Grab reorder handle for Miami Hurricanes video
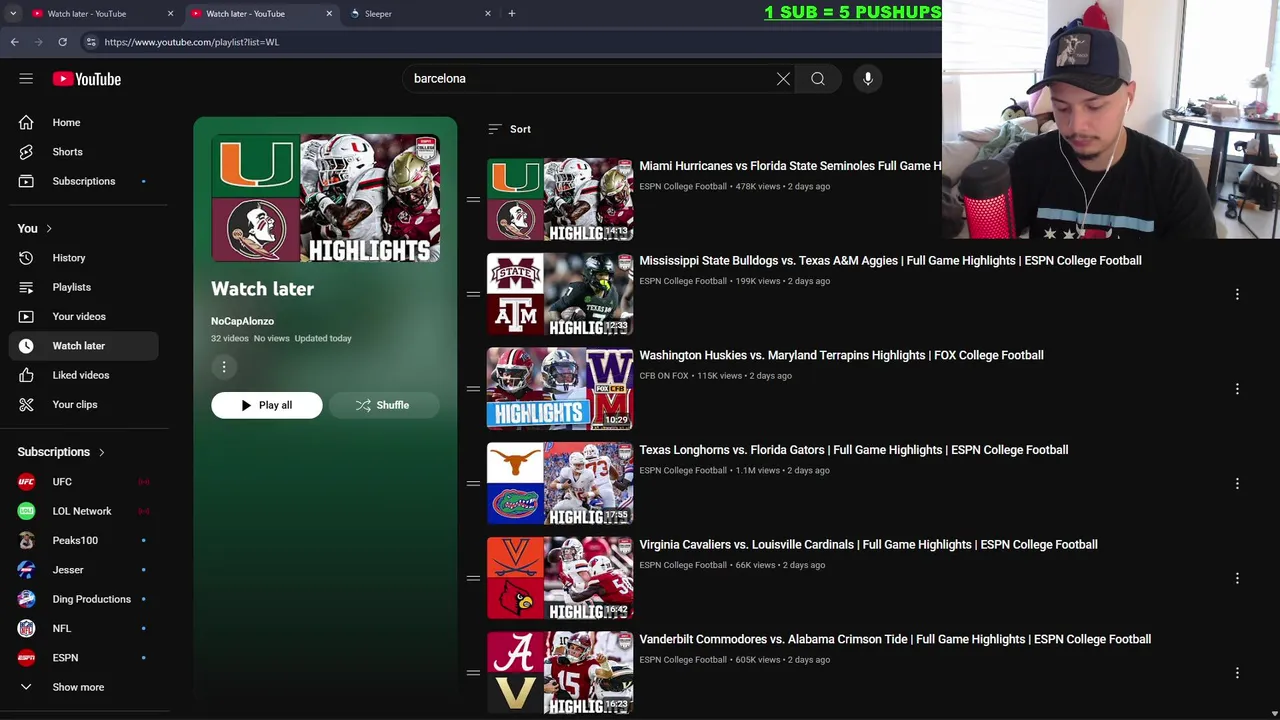The image size is (1280, 720). pos(473,199)
